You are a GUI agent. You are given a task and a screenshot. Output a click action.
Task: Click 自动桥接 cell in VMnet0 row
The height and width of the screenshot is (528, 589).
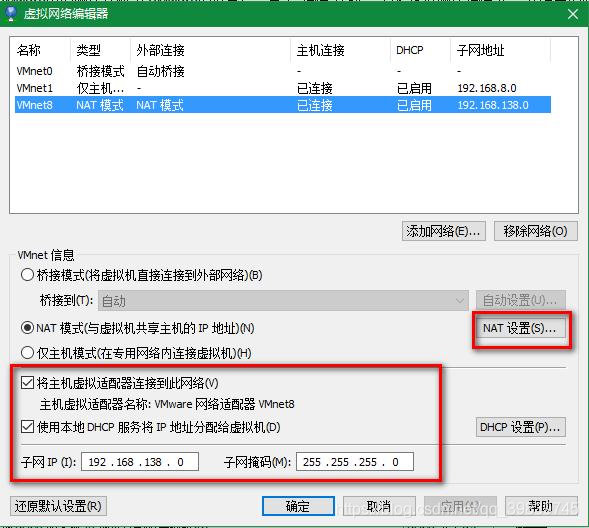click(x=160, y=71)
